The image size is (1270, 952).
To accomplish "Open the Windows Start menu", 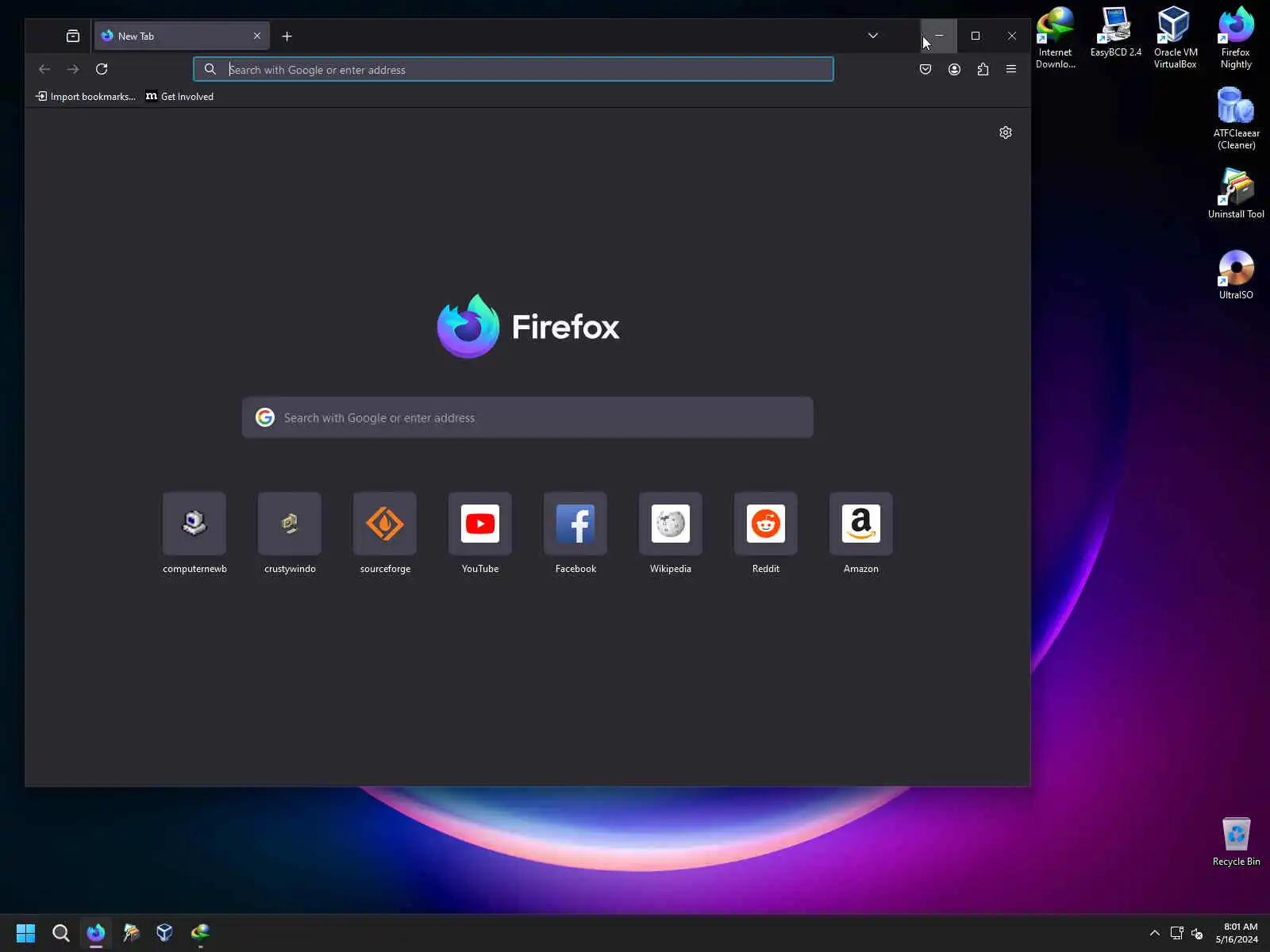I will tap(25, 933).
